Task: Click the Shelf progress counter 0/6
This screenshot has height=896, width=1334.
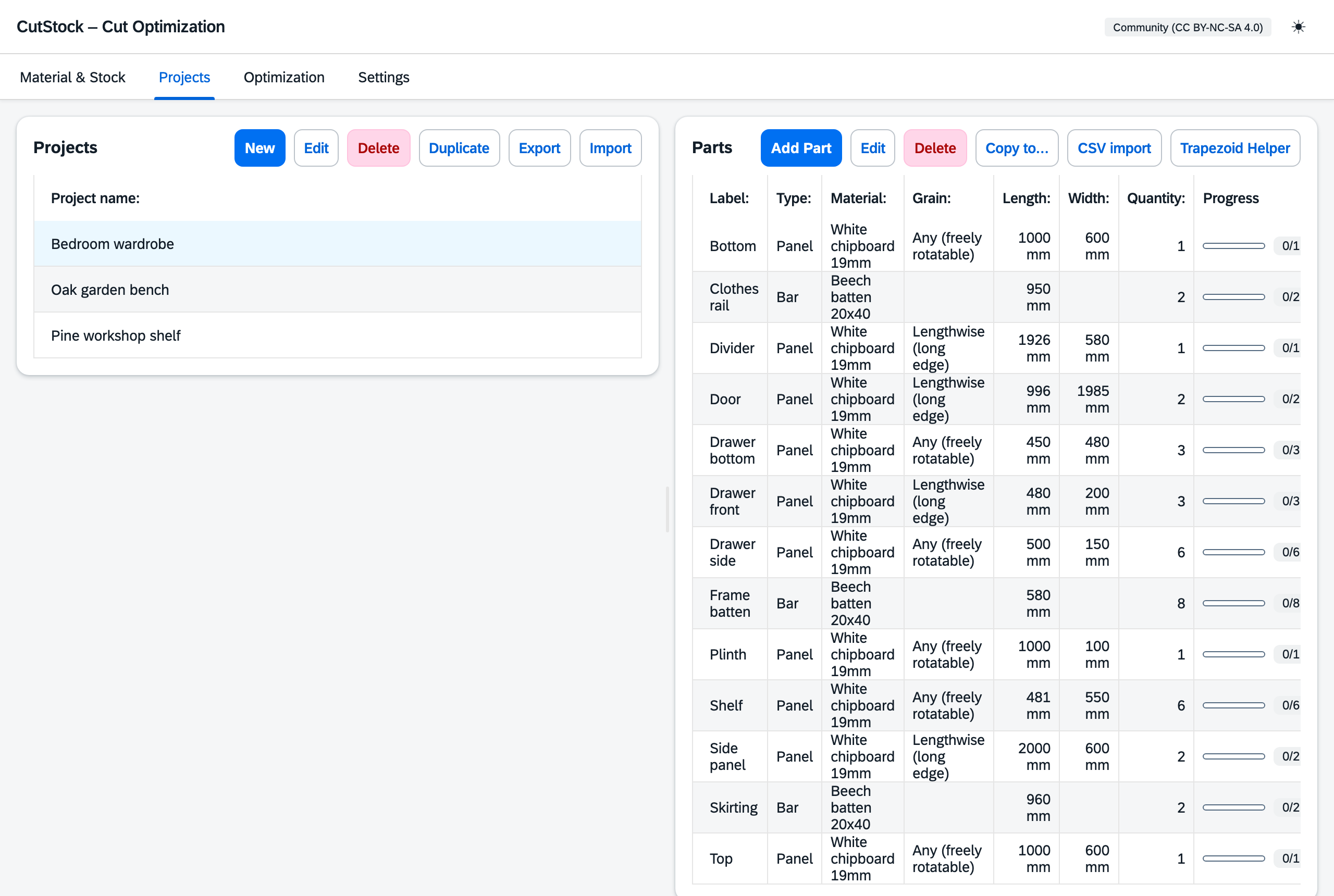Action: pos(1290,705)
